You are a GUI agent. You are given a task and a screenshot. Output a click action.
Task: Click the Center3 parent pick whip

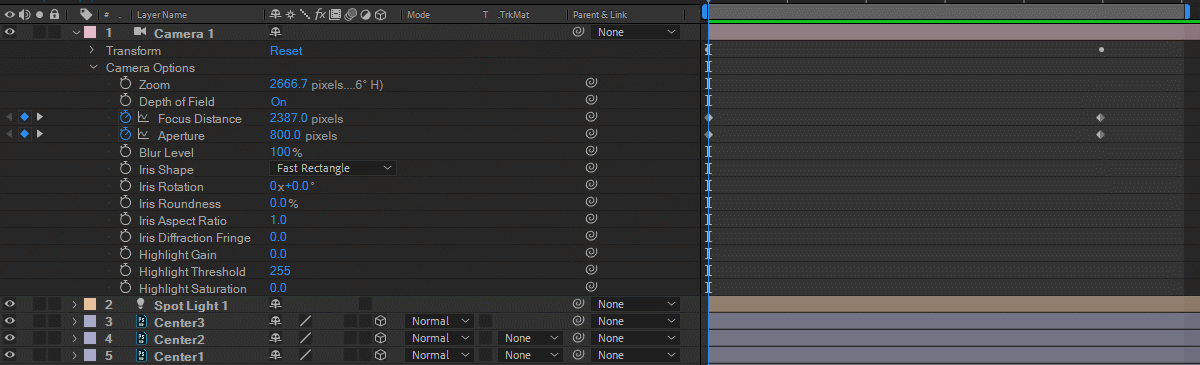tap(577, 321)
